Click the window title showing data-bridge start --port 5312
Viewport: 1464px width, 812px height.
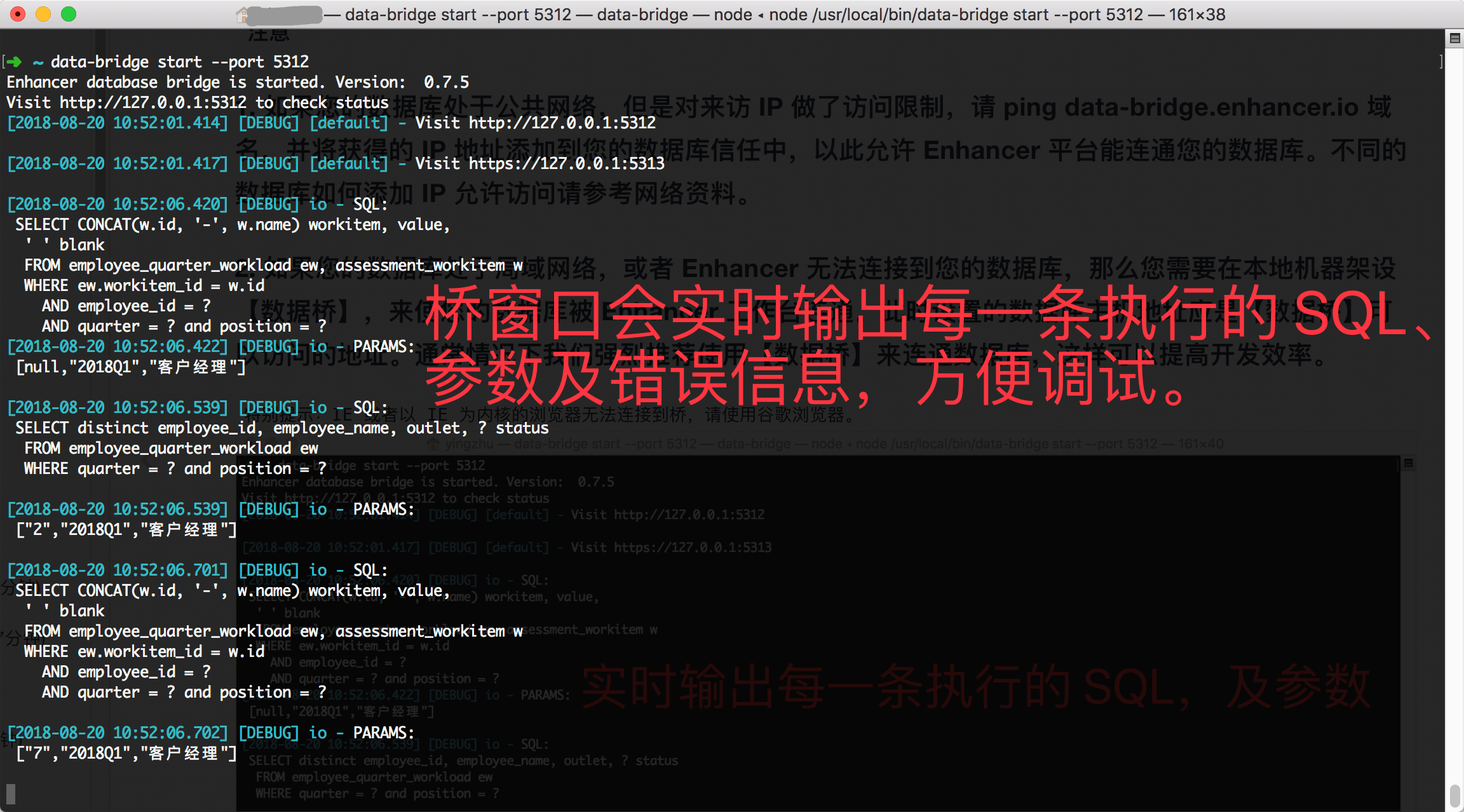(x=457, y=14)
